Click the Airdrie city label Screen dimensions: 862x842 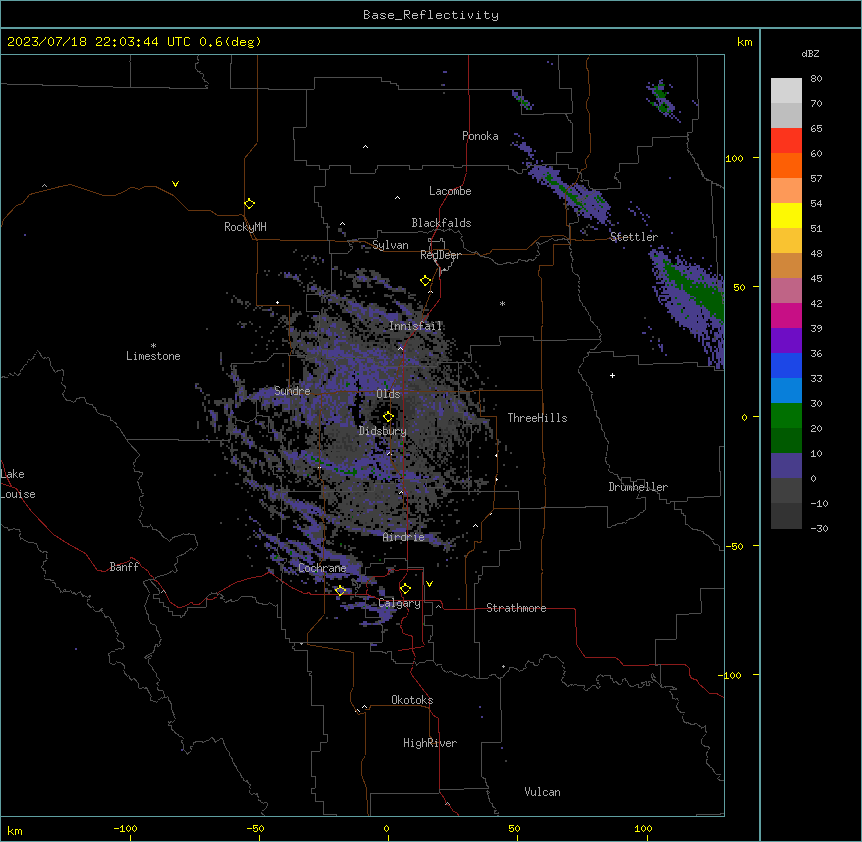(404, 537)
